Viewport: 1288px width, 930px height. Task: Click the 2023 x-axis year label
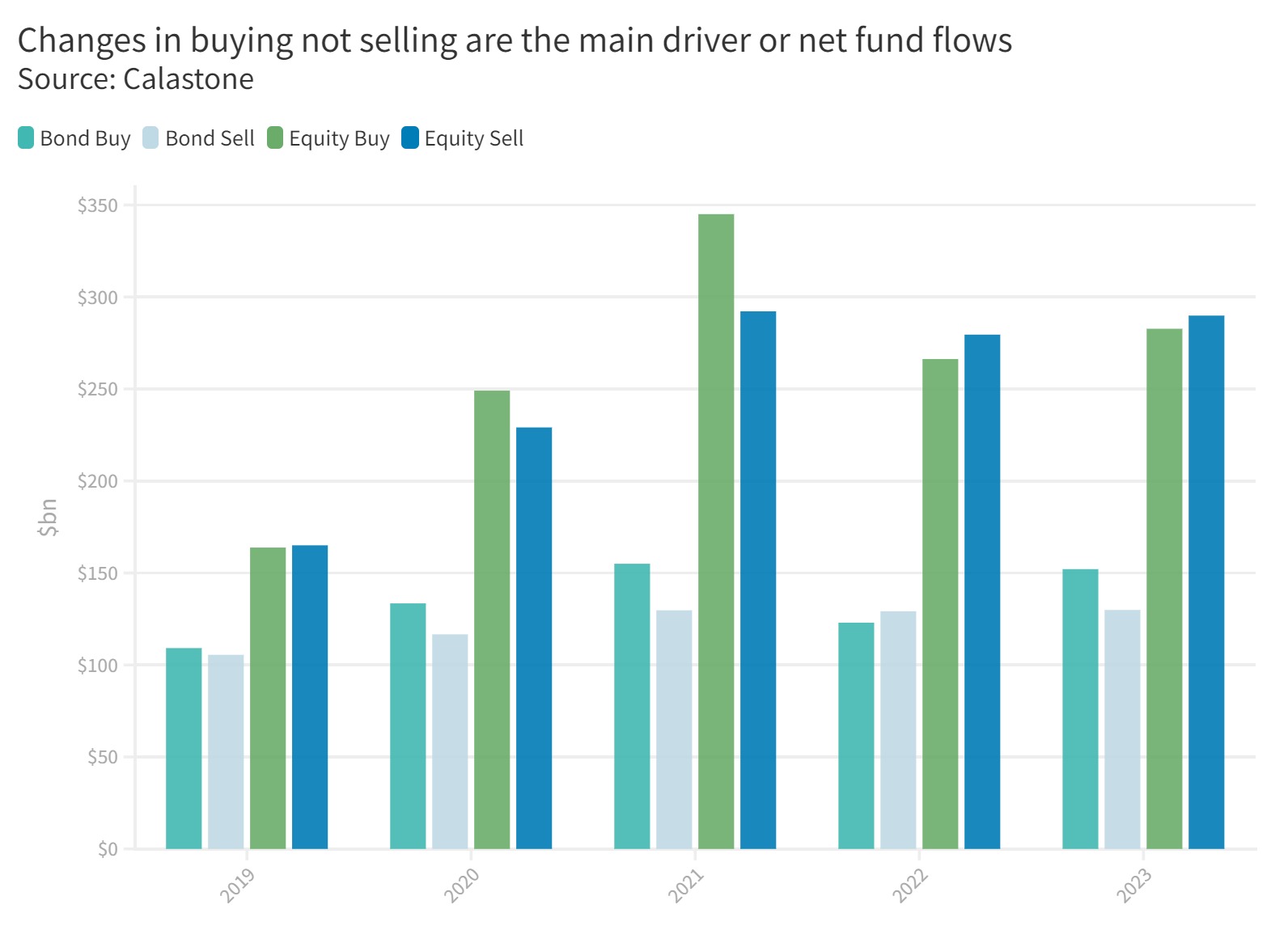1133,886
